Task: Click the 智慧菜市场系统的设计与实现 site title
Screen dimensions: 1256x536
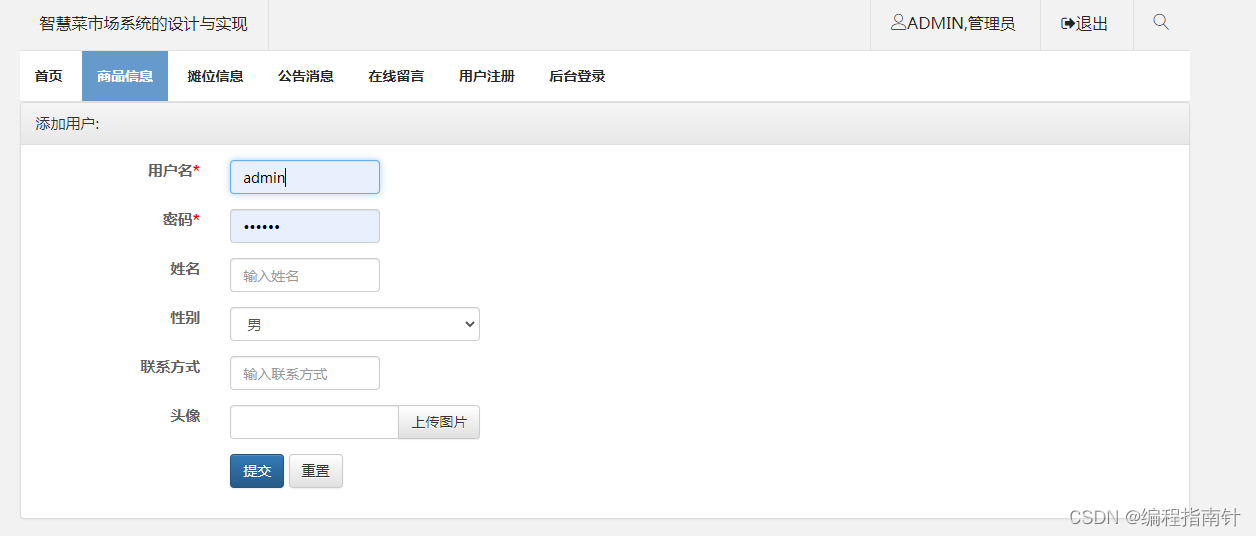Action: coord(144,24)
